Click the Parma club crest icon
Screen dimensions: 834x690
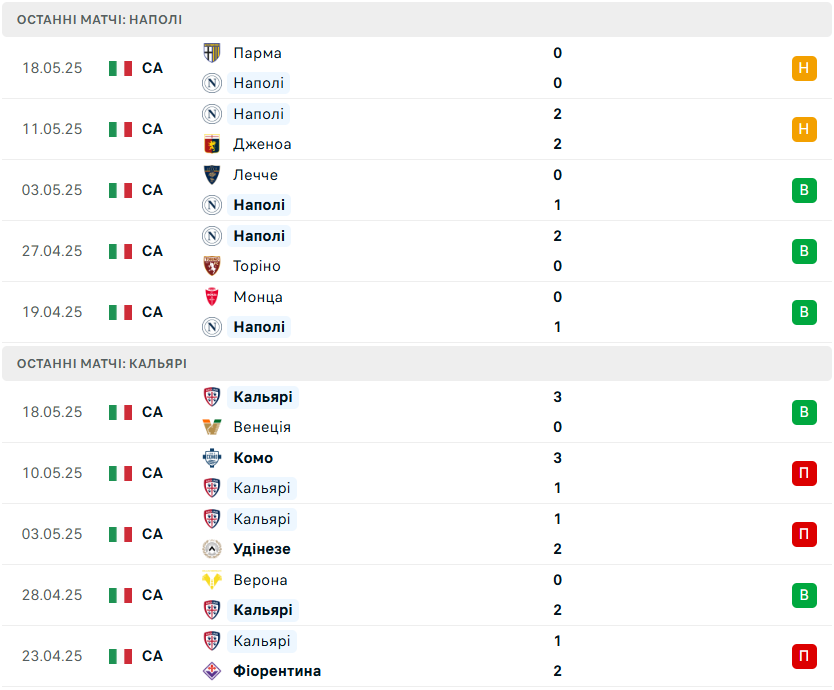(212, 53)
